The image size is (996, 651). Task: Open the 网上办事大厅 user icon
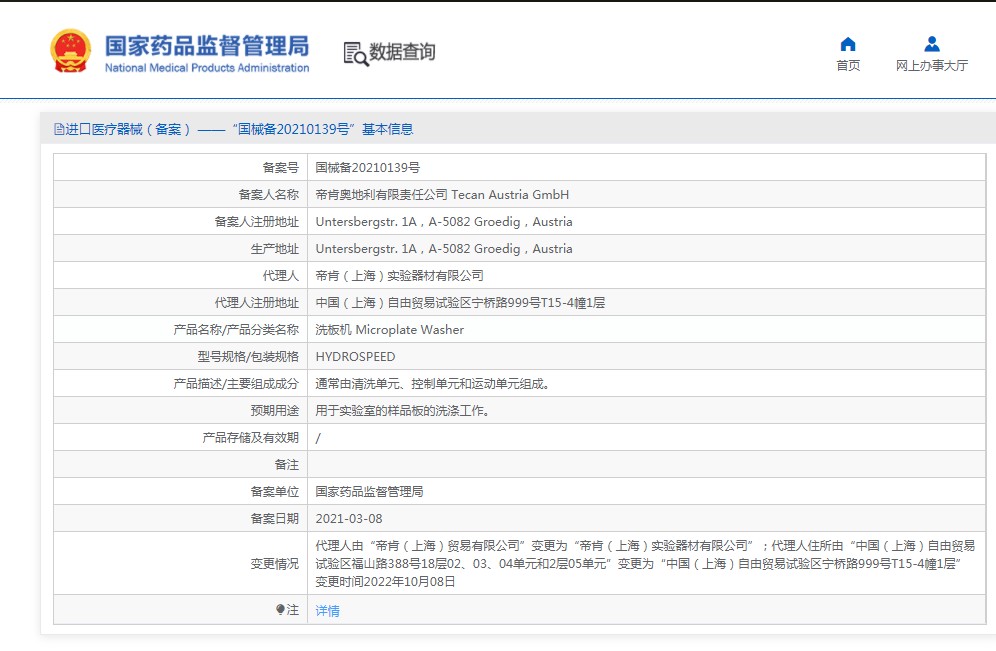pos(932,44)
